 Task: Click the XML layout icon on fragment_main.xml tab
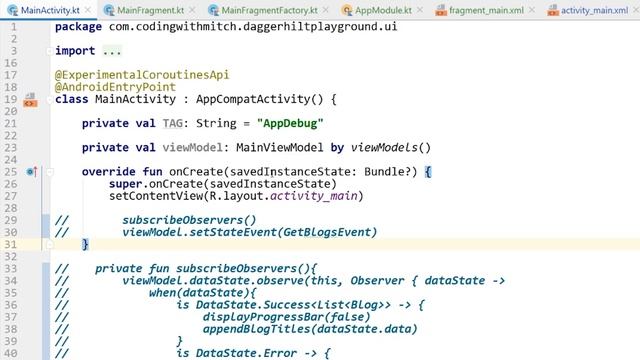pos(441,10)
